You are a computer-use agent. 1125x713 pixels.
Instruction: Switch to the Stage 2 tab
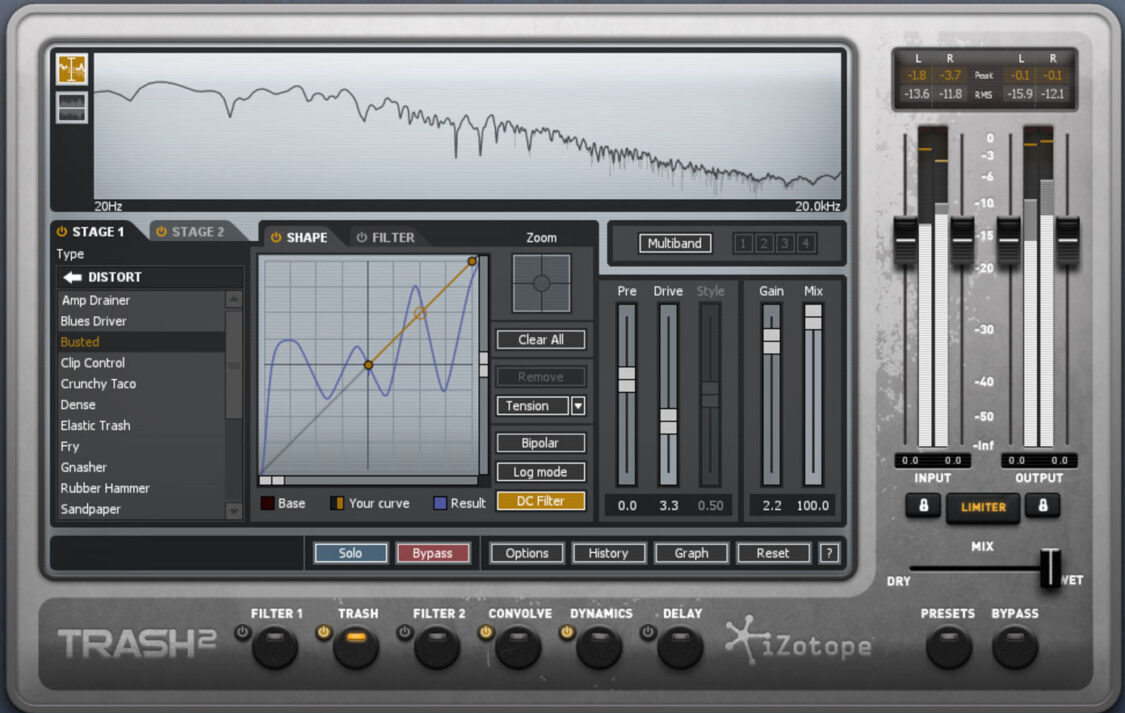[197, 231]
